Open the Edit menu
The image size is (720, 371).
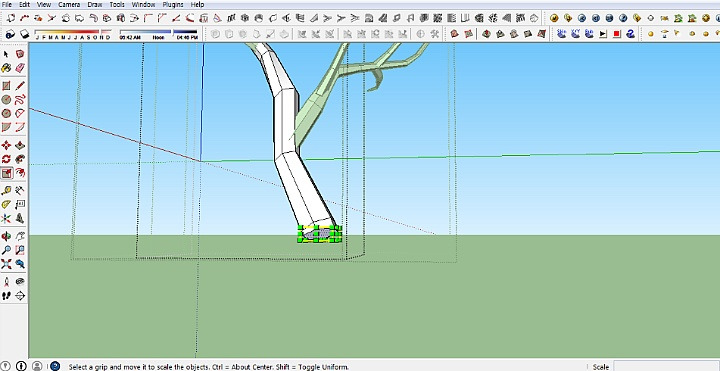(x=24, y=5)
